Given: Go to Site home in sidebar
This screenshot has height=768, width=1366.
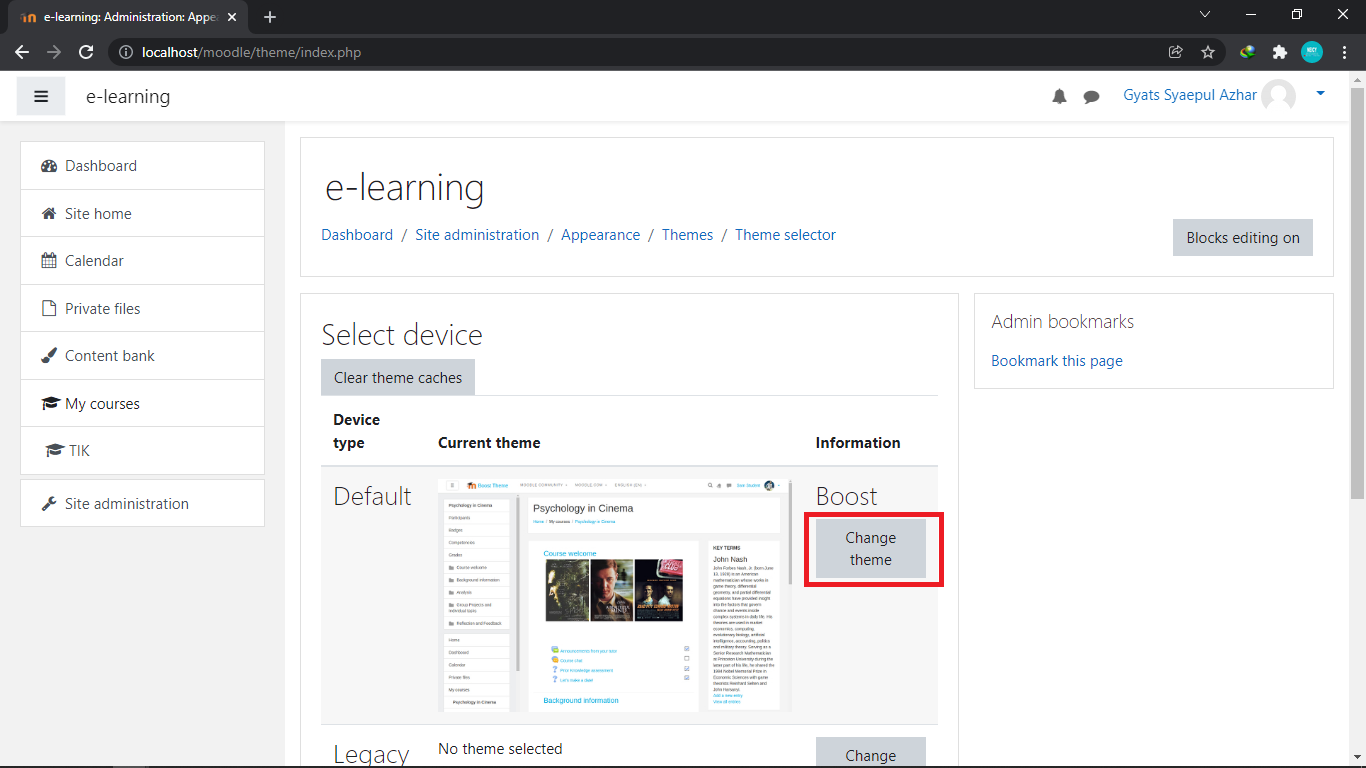Looking at the screenshot, I should (98, 214).
